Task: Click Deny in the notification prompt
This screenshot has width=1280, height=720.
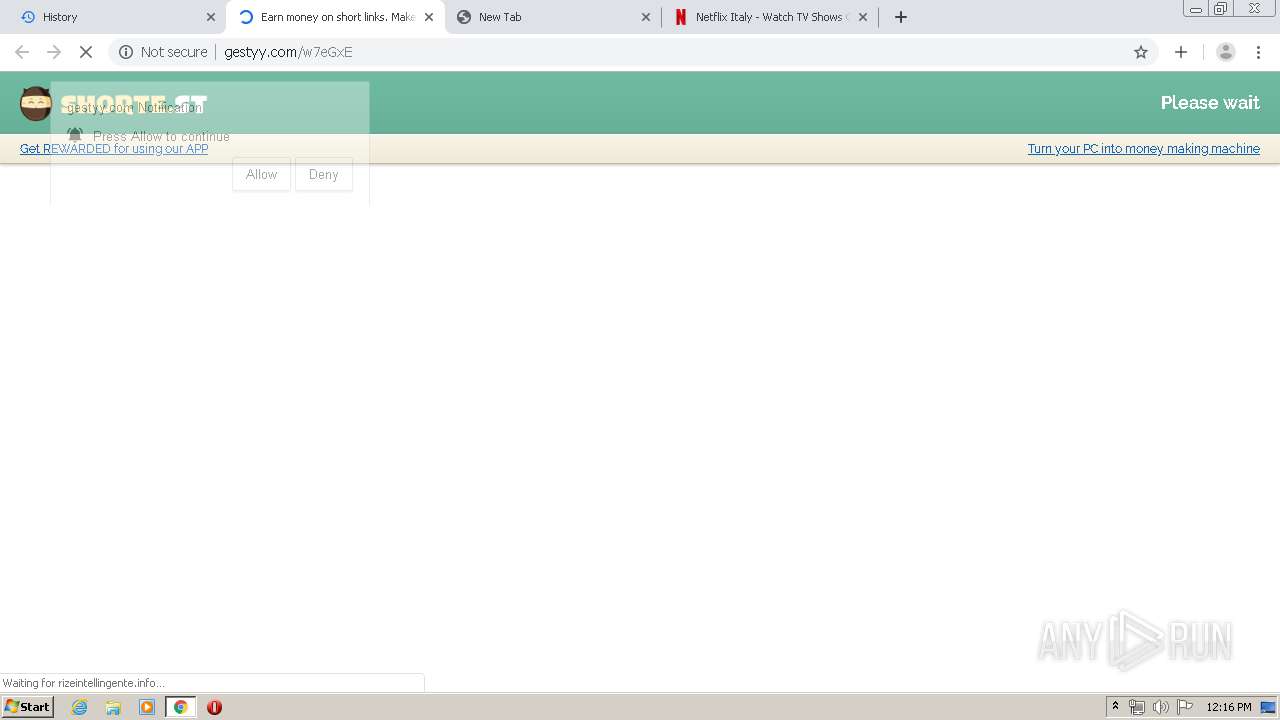Action: (x=323, y=174)
